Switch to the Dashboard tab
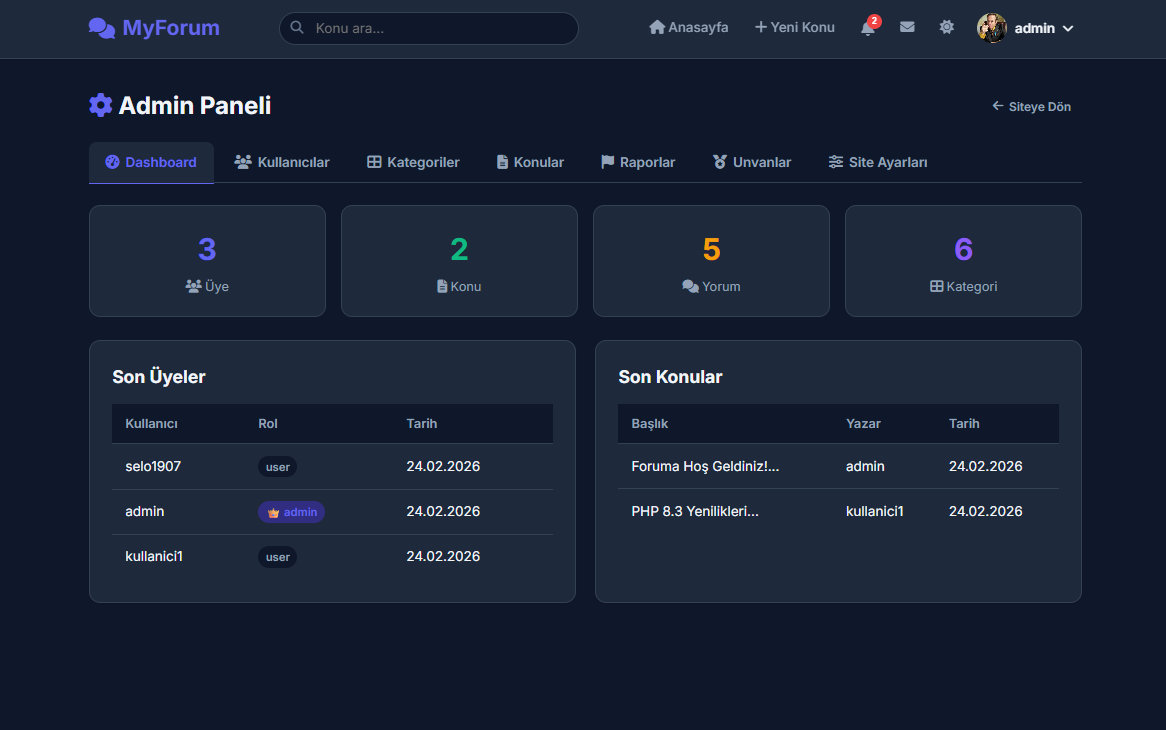The height and width of the screenshot is (730, 1166). 152,162
